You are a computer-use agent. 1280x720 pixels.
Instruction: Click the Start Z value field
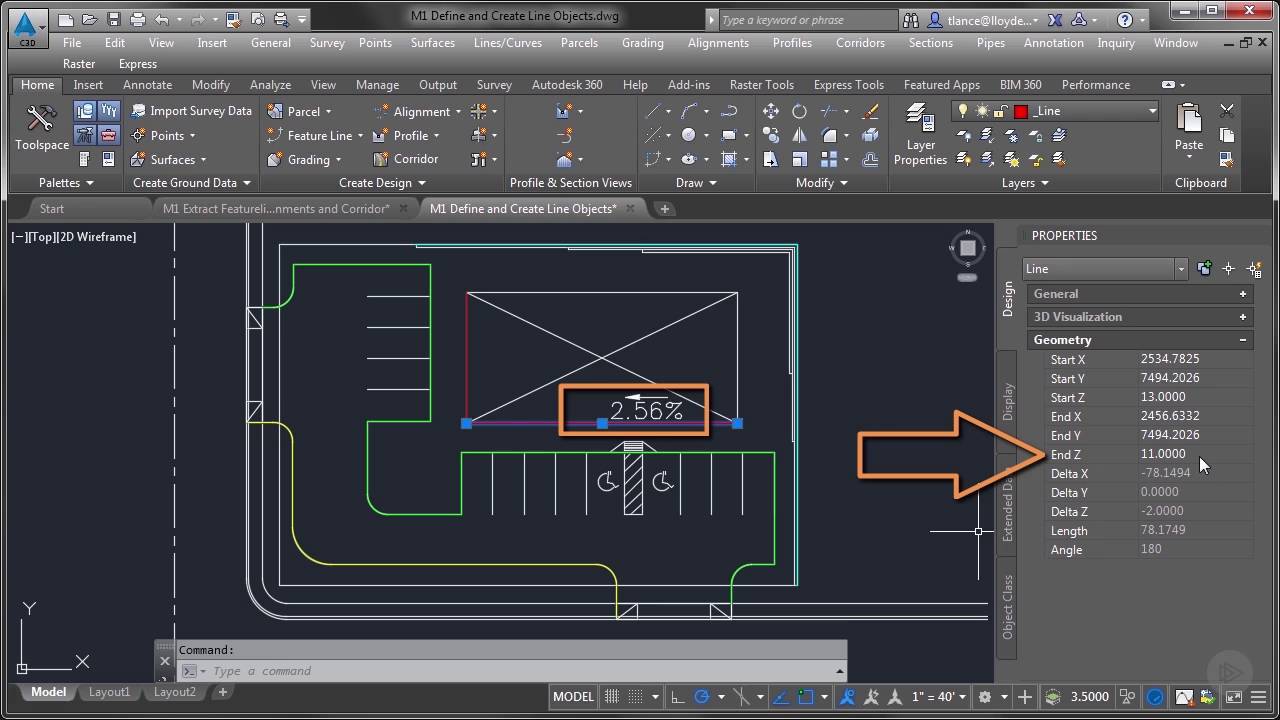pyautogui.click(x=1195, y=397)
